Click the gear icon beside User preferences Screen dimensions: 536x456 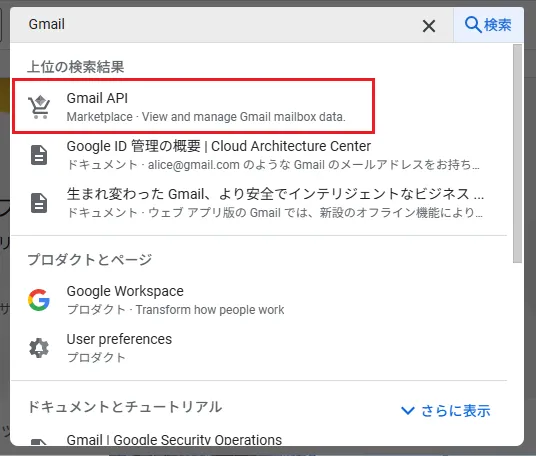click(39, 348)
